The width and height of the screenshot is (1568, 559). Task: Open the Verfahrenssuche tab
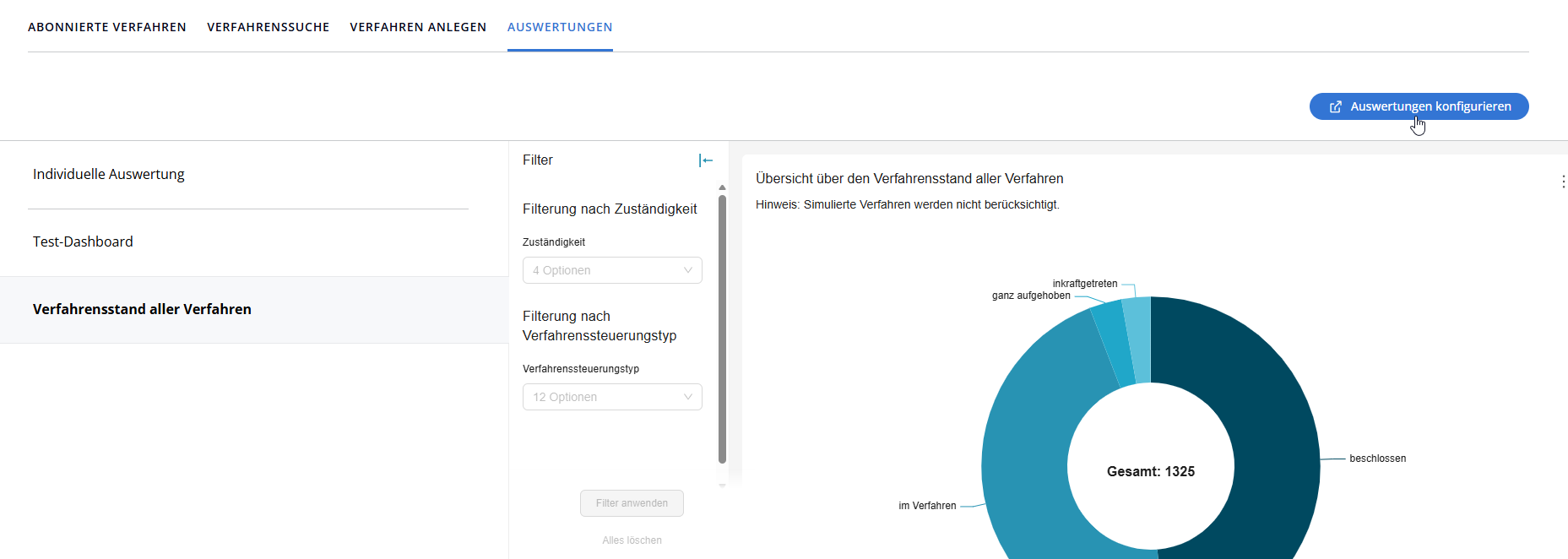(x=269, y=27)
